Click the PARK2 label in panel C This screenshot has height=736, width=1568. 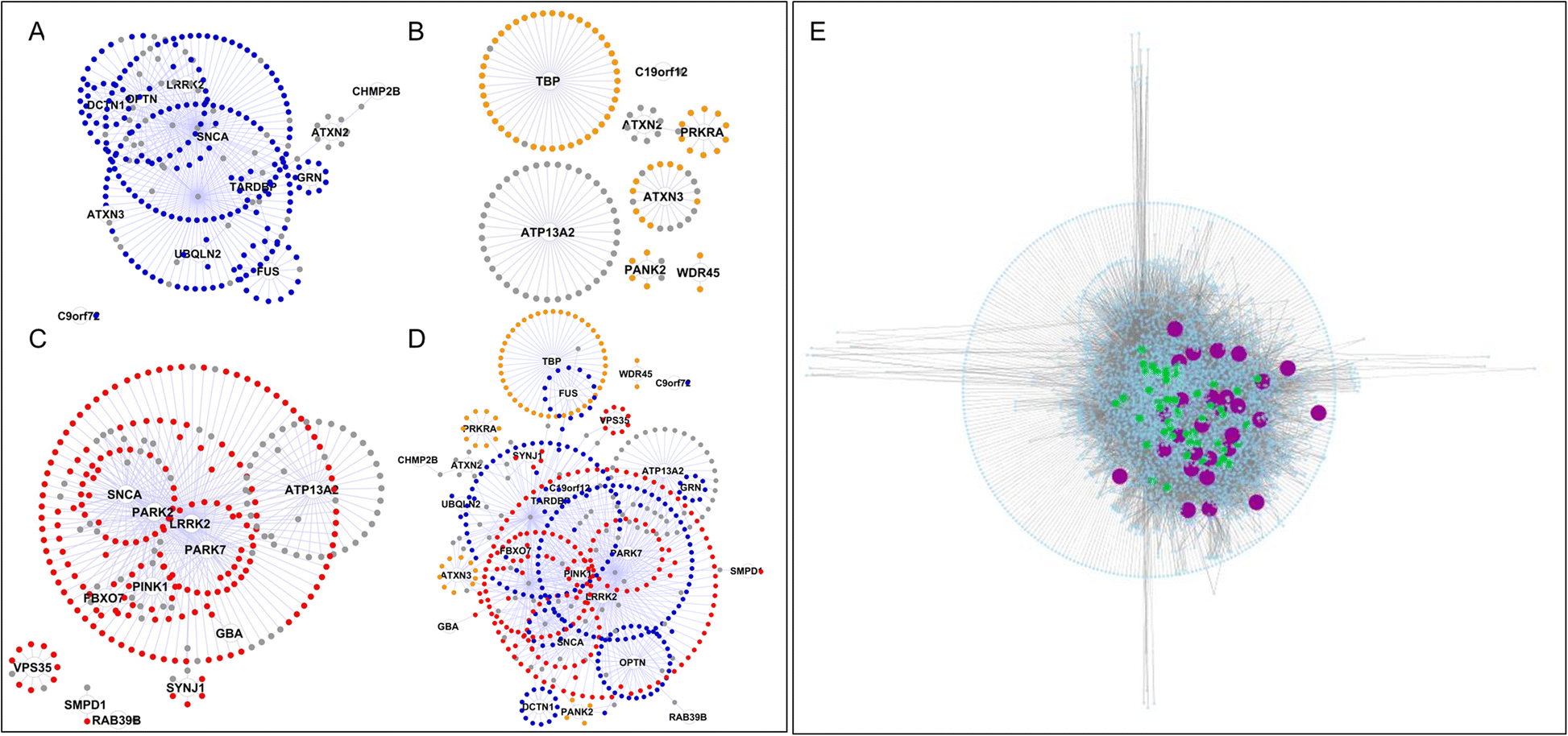coord(153,513)
